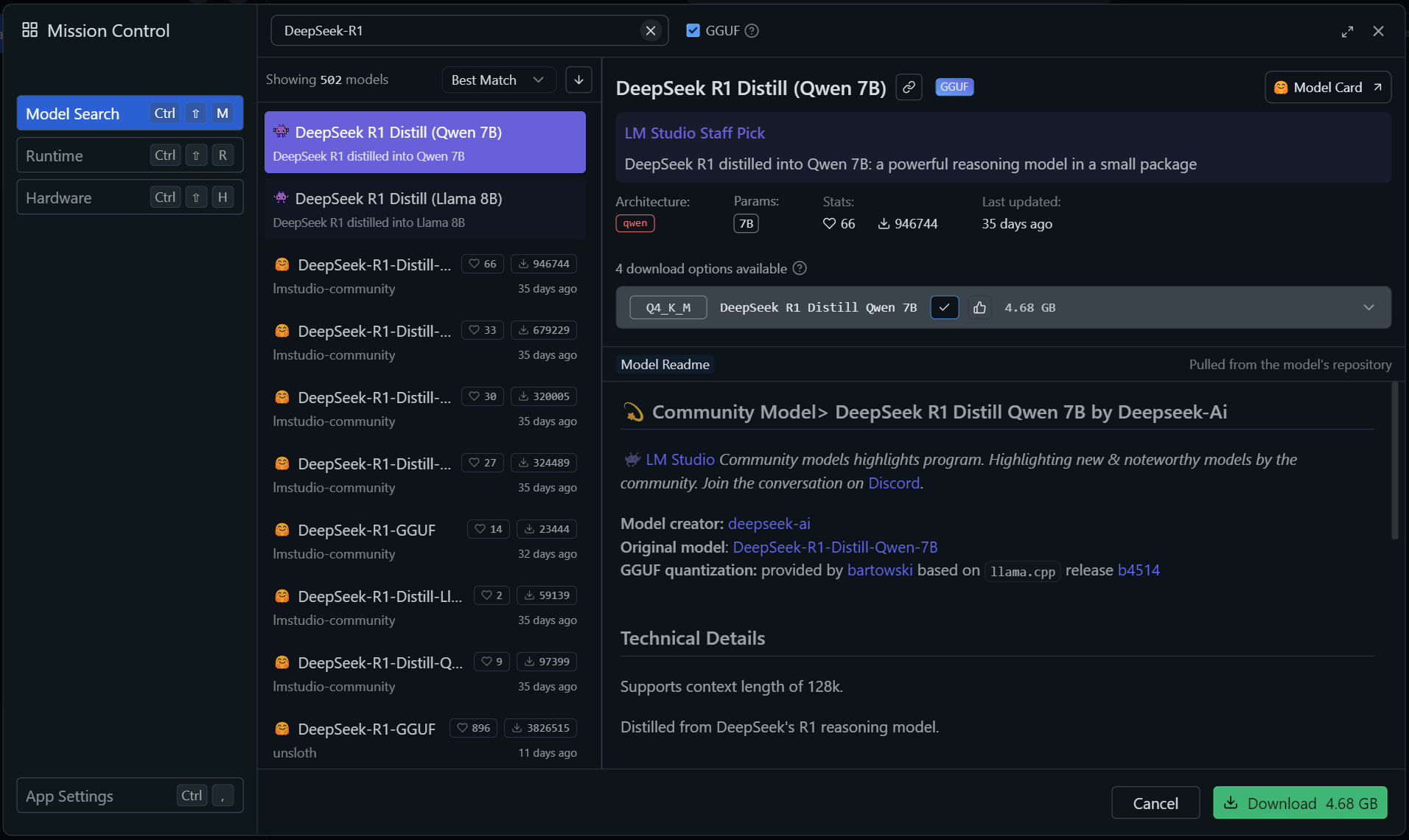
Task: Open download options help icon
Action: point(800,268)
